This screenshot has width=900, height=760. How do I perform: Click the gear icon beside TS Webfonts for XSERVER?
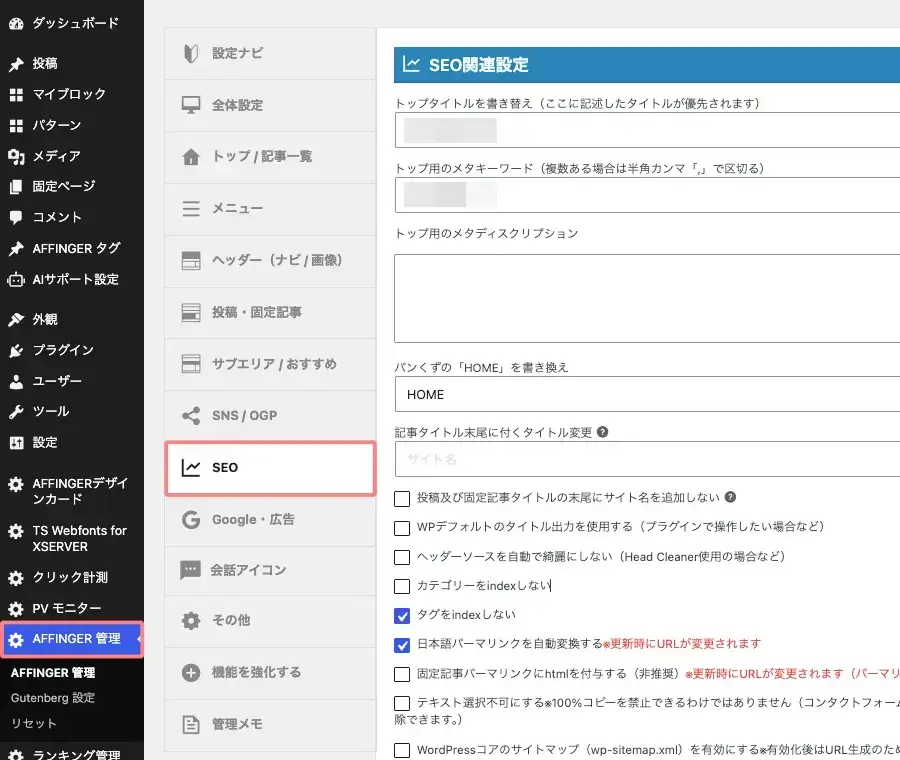(16, 531)
